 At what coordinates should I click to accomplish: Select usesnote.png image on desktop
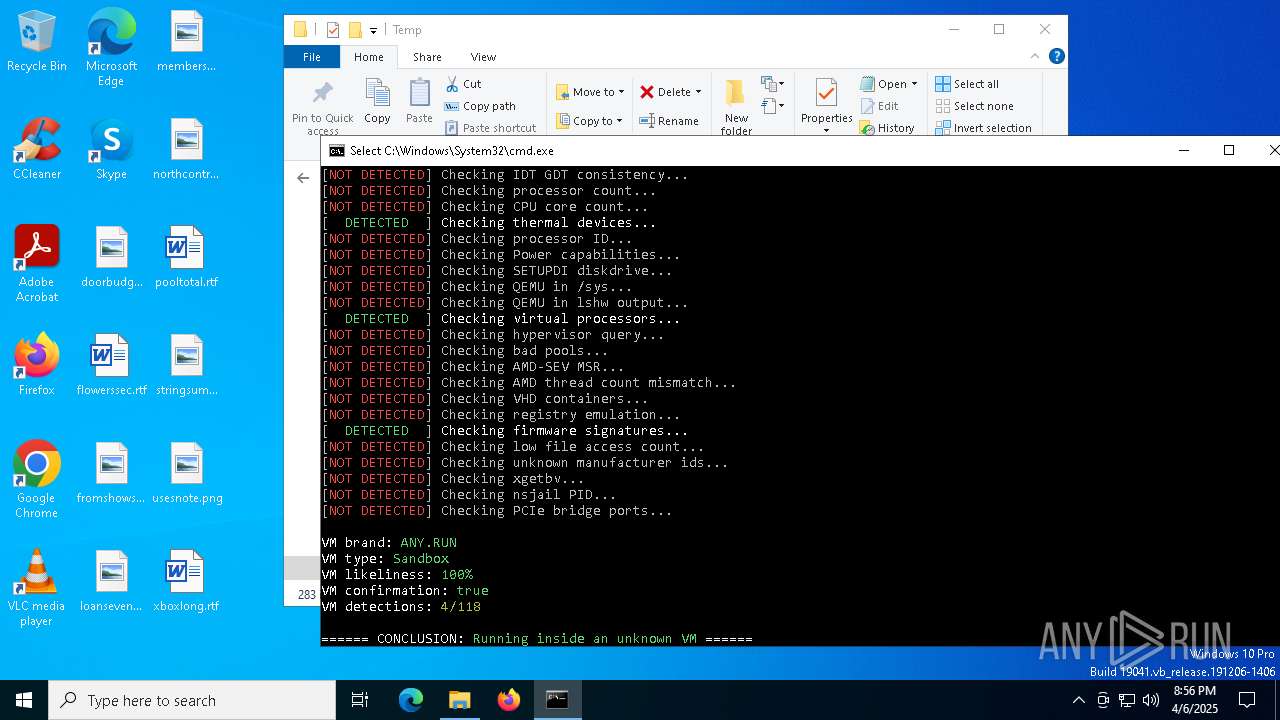(186, 473)
